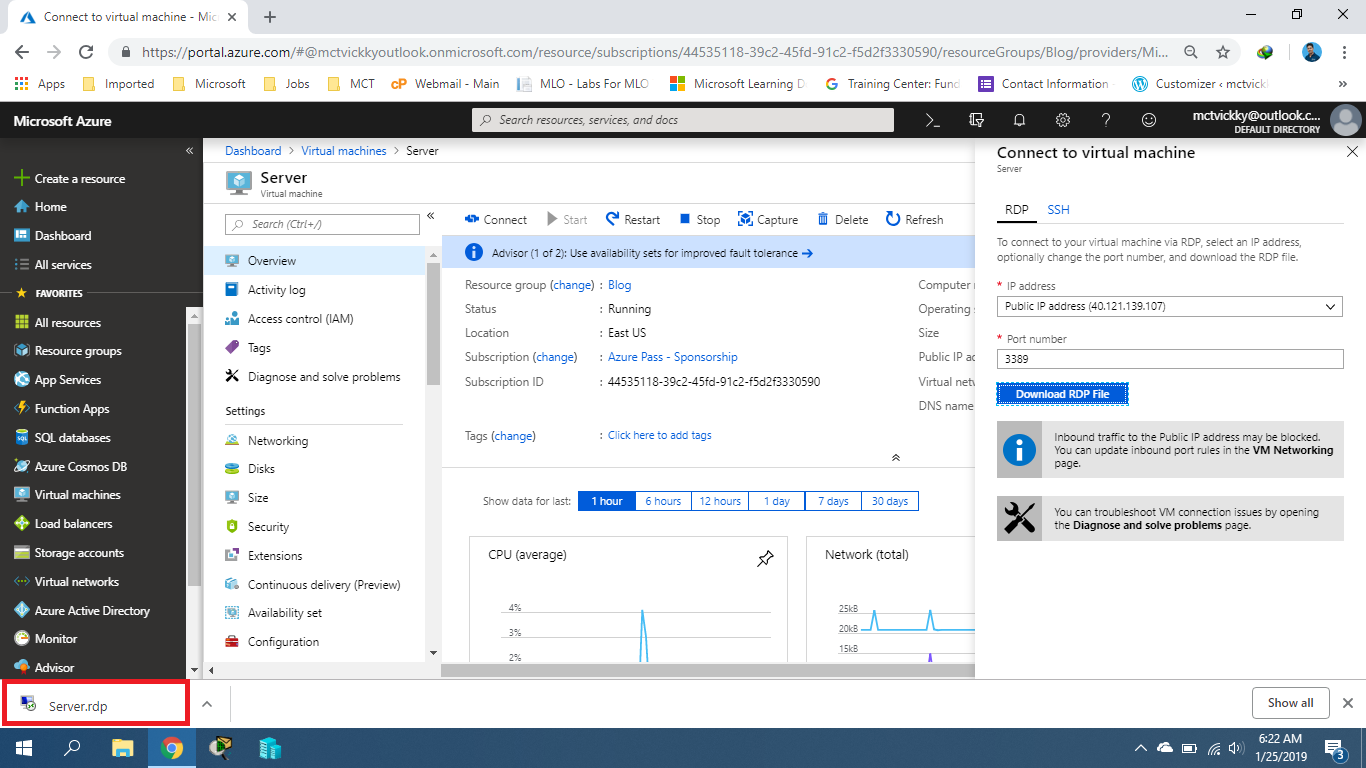Expand the Server.rdp download options arrow
1366x768 pixels.
point(207,704)
